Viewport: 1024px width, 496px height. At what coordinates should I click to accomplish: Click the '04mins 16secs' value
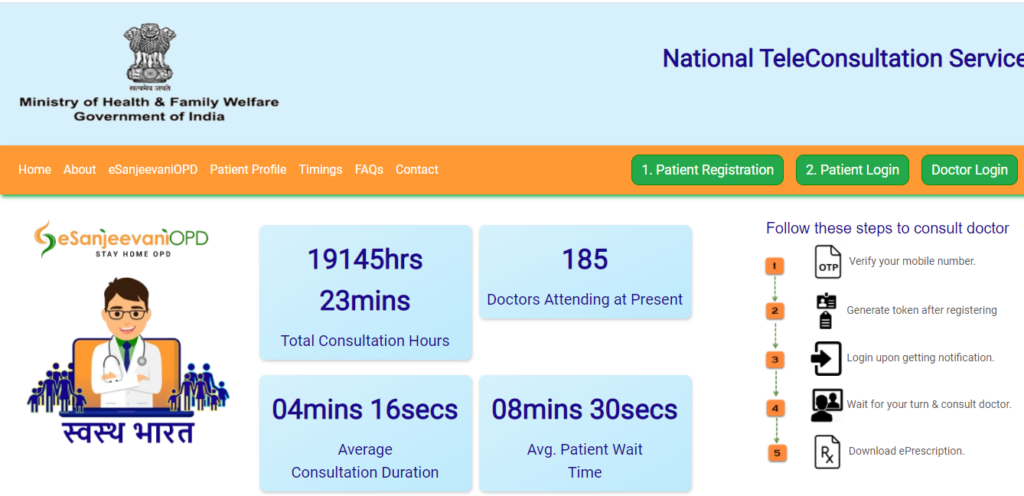coord(365,410)
